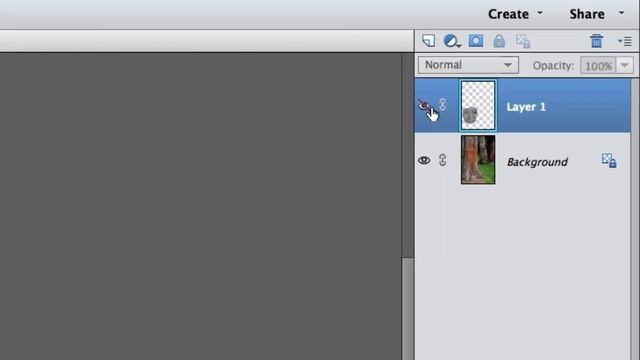Add a layer mask icon
Viewport: 640px width, 360px height.
(x=476, y=41)
